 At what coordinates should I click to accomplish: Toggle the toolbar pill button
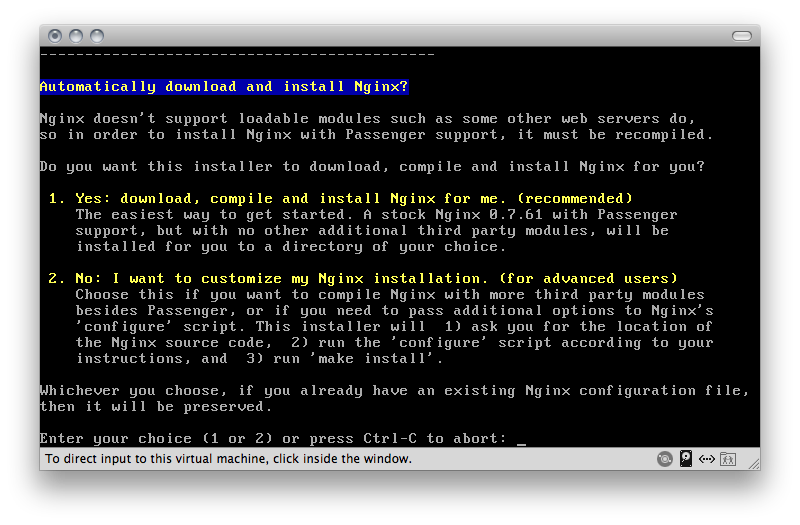pos(741,36)
